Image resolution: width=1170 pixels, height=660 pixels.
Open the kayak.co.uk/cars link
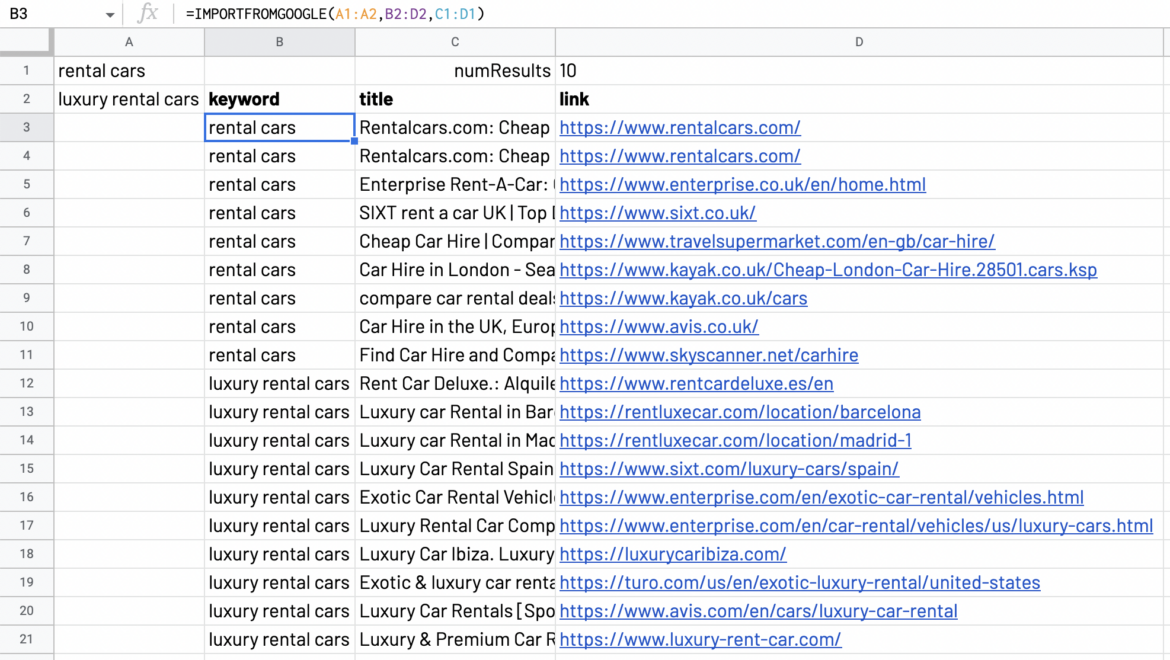683,298
